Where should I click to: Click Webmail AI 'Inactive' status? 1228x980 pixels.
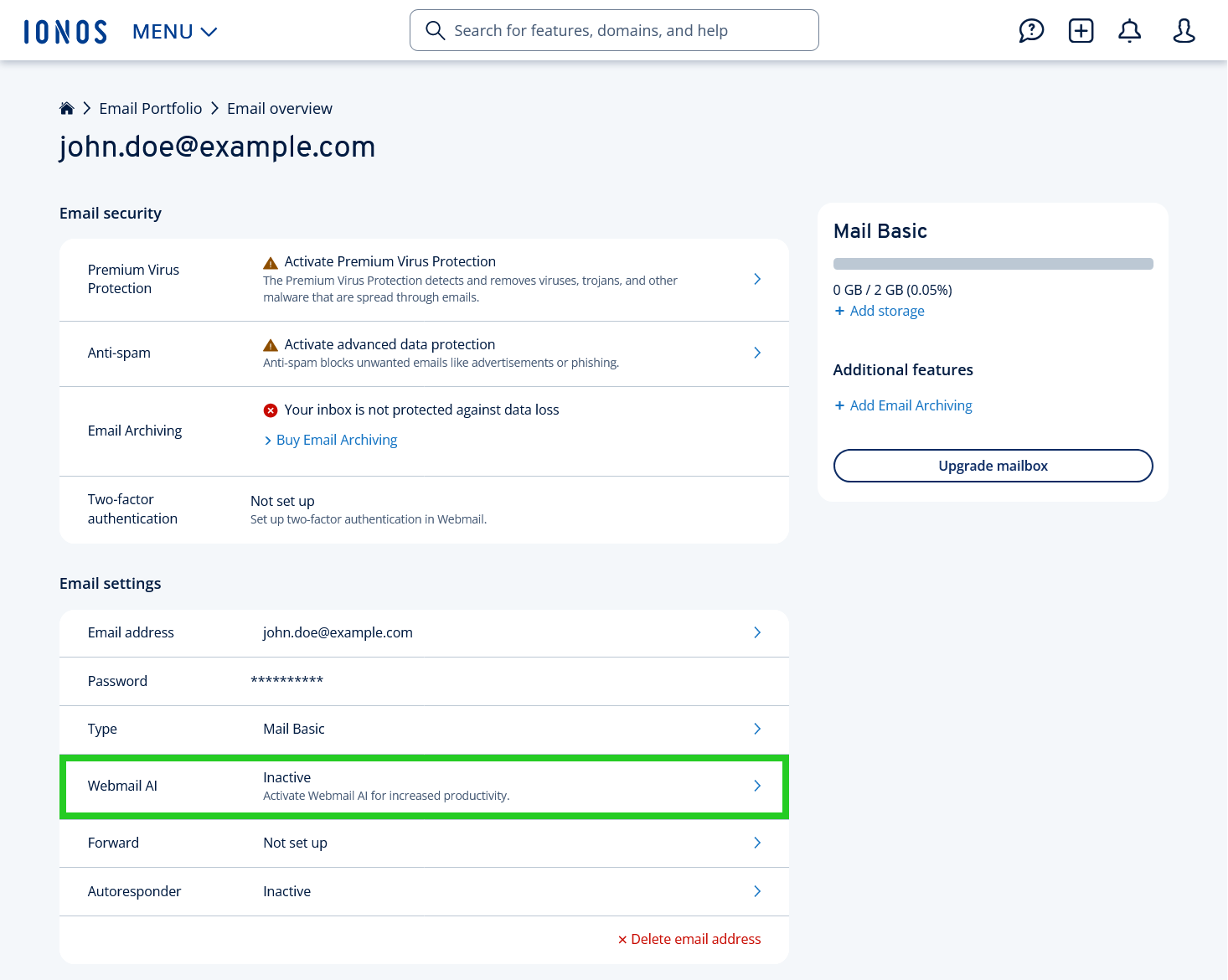pos(287,777)
